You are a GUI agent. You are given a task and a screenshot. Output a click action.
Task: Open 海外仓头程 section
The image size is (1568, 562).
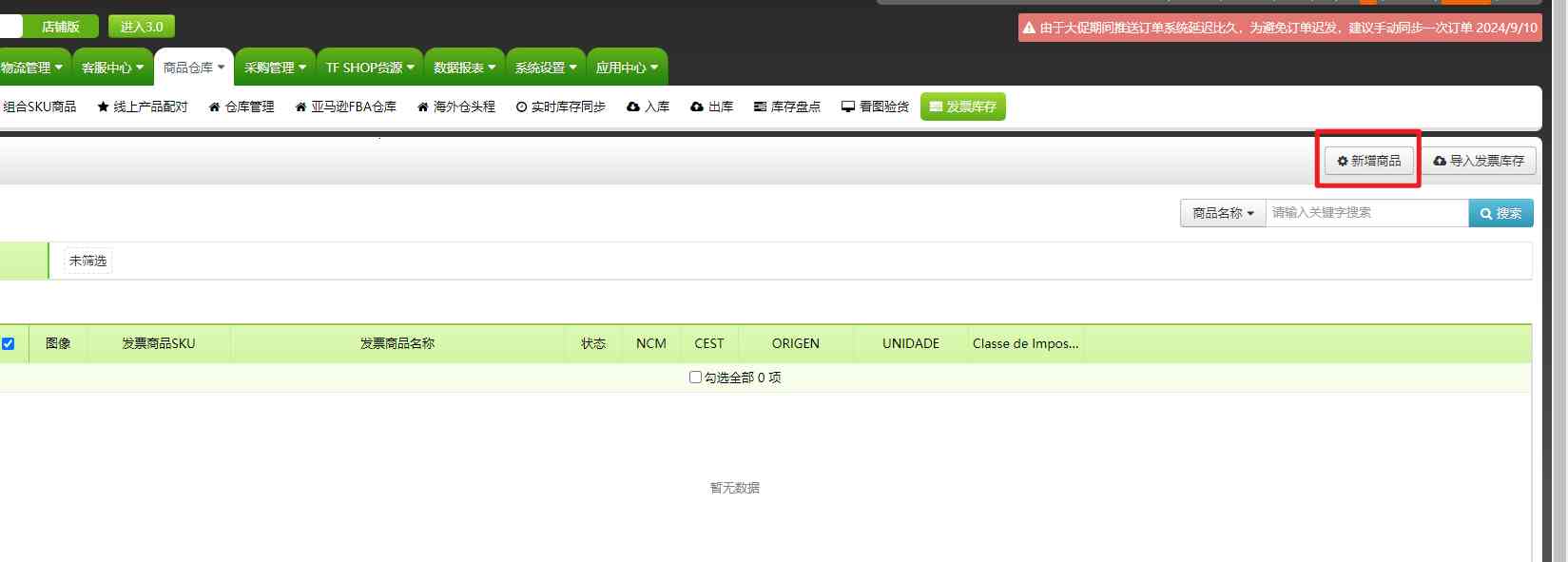pos(456,107)
